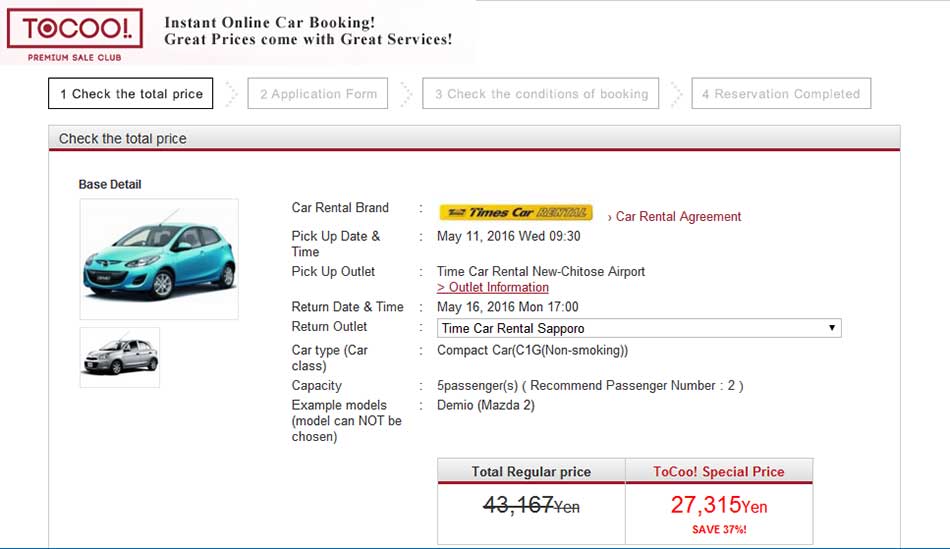Click the SAVE 37%! text
Viewport: 950px width, 549px height.
(719, 530)
